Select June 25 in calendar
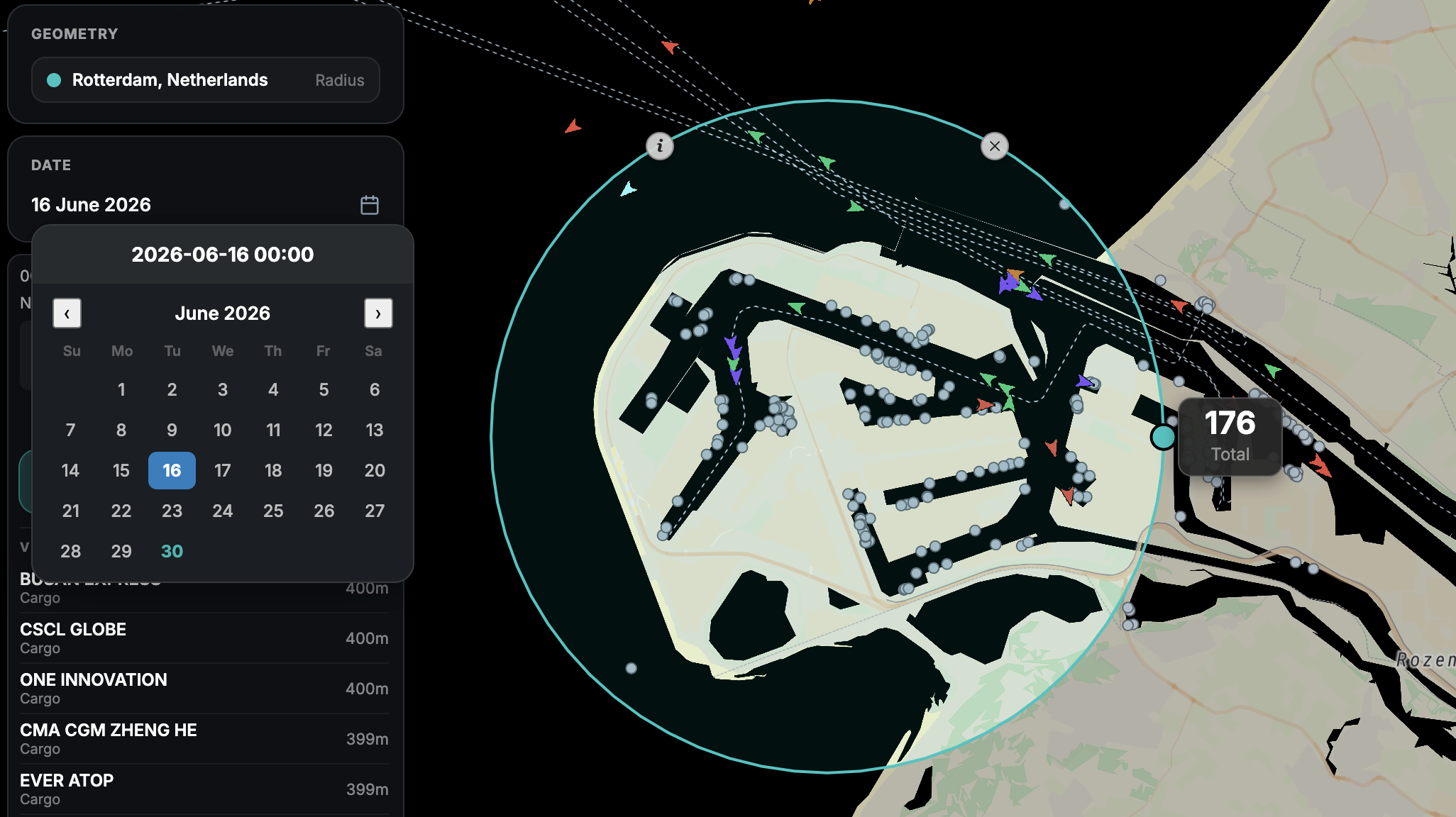This screenshot has width=1456, height=817. tap(273, 511)
